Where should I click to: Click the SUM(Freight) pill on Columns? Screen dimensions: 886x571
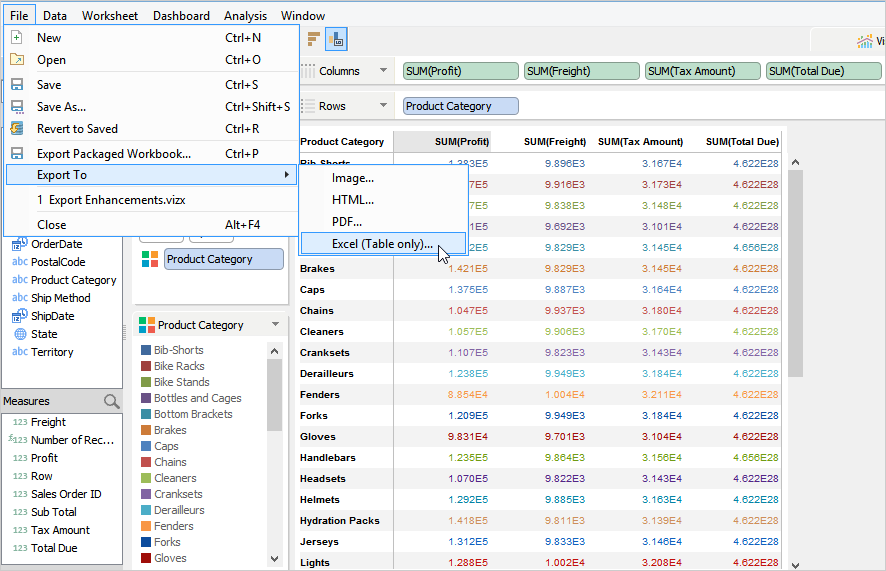point(581,71)
